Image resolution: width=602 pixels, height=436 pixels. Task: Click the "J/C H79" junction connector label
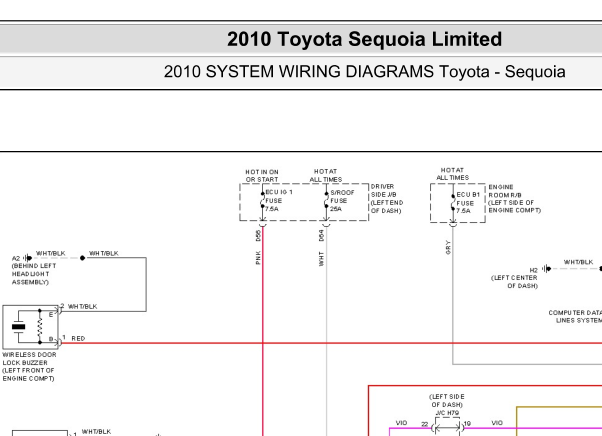448,413
